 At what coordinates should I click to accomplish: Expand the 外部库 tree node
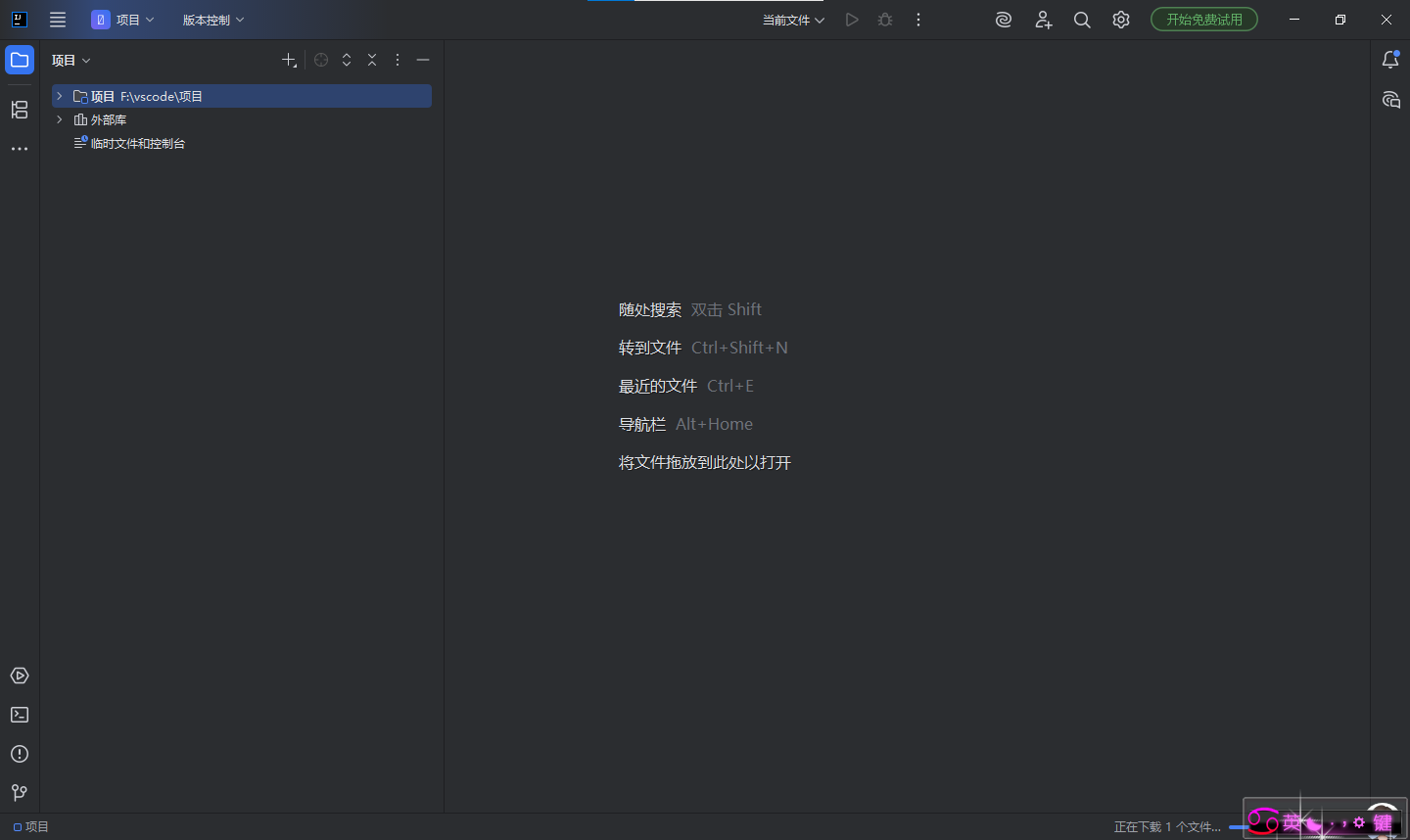point(60,119)
